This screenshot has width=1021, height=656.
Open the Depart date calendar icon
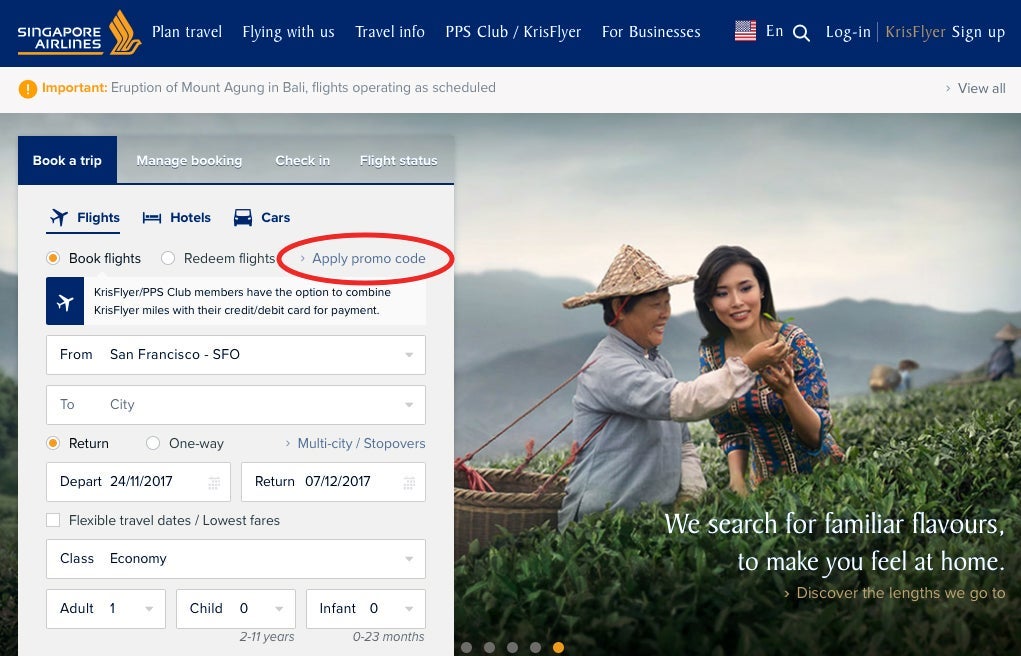click(214, 482)
